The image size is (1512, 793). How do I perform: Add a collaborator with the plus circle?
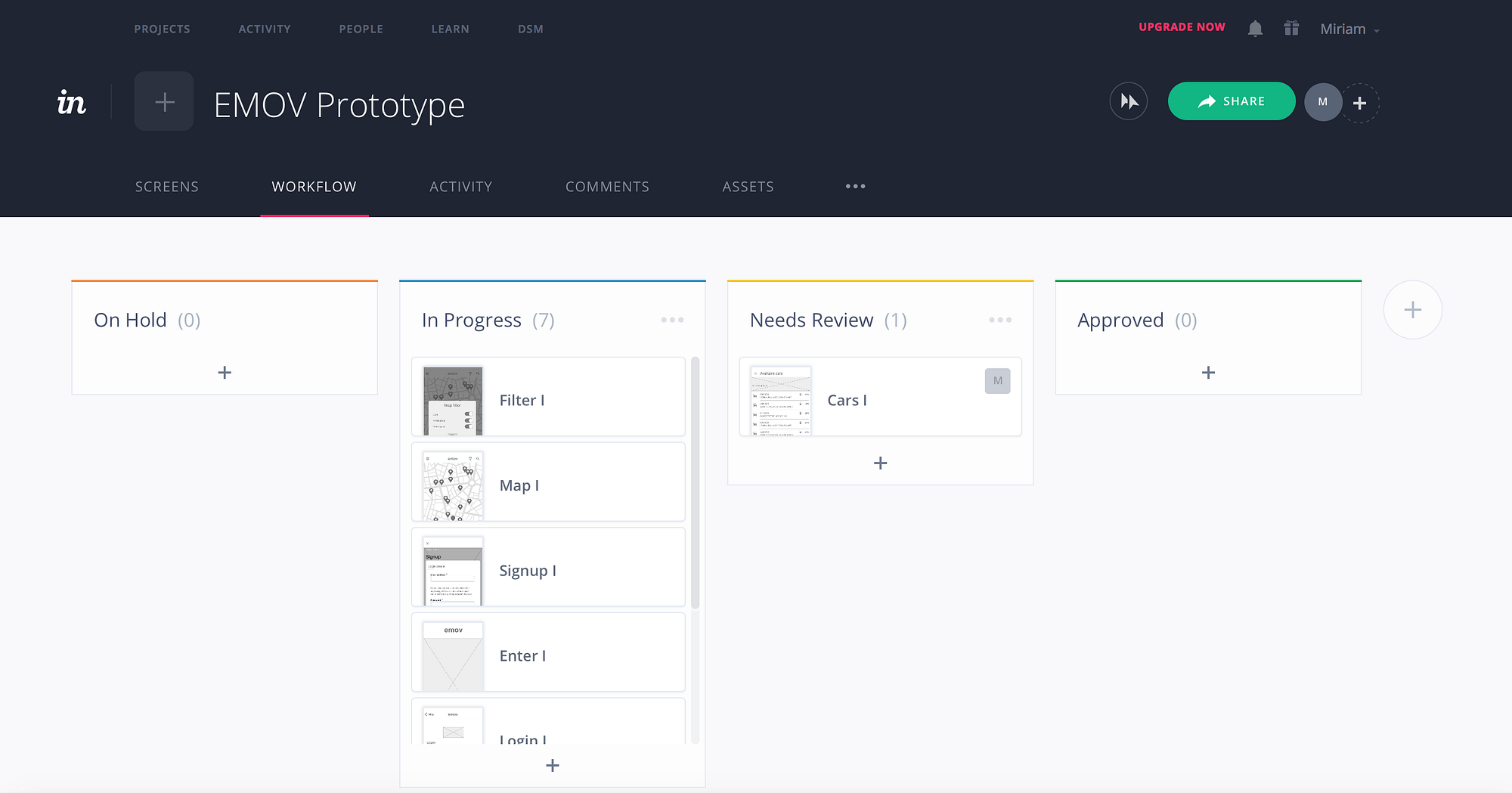click(1359, 102)
